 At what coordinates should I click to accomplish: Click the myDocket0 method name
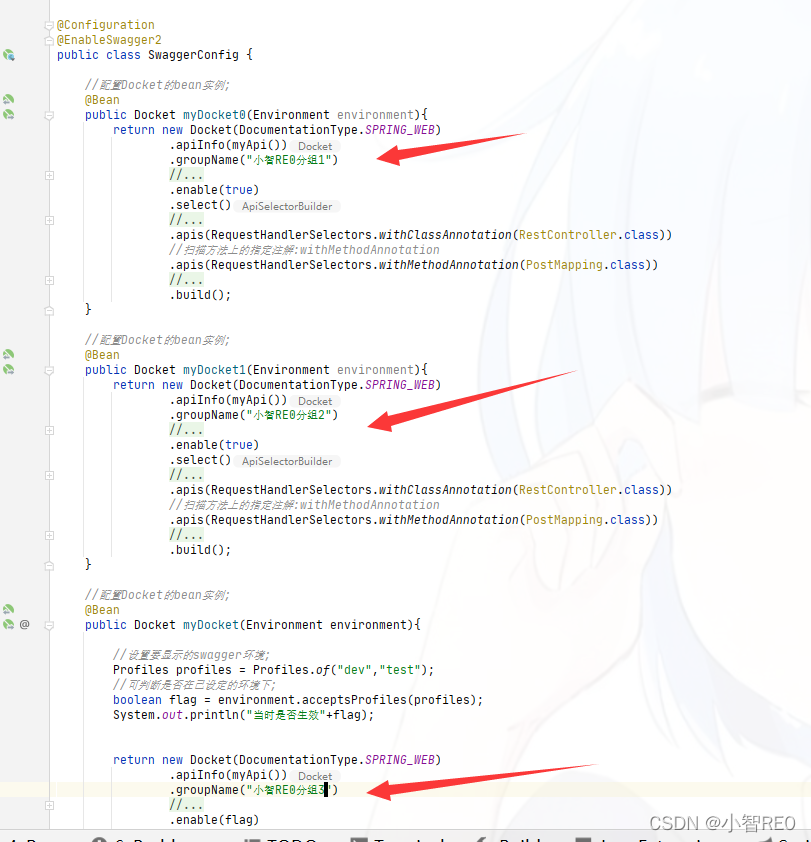(214, 114)
